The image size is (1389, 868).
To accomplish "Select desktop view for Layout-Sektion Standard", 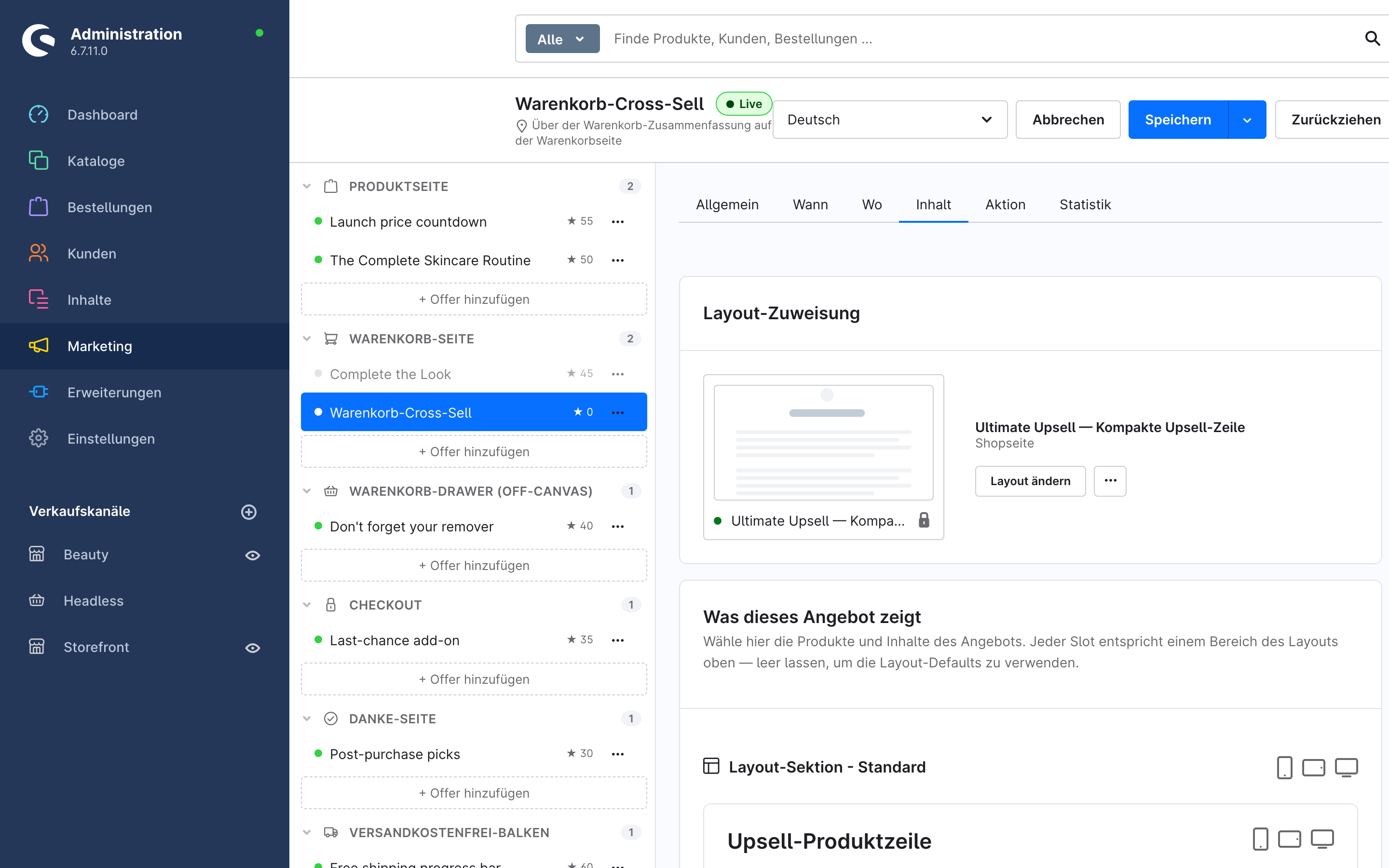I will [1346, 767].
